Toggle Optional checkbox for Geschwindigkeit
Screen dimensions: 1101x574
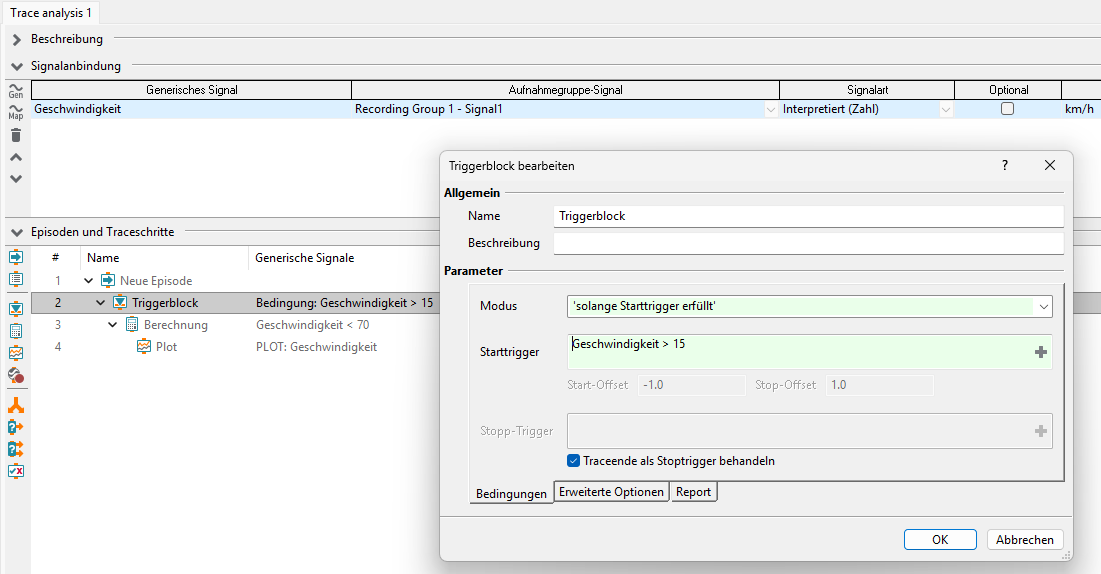(1008, 109)
